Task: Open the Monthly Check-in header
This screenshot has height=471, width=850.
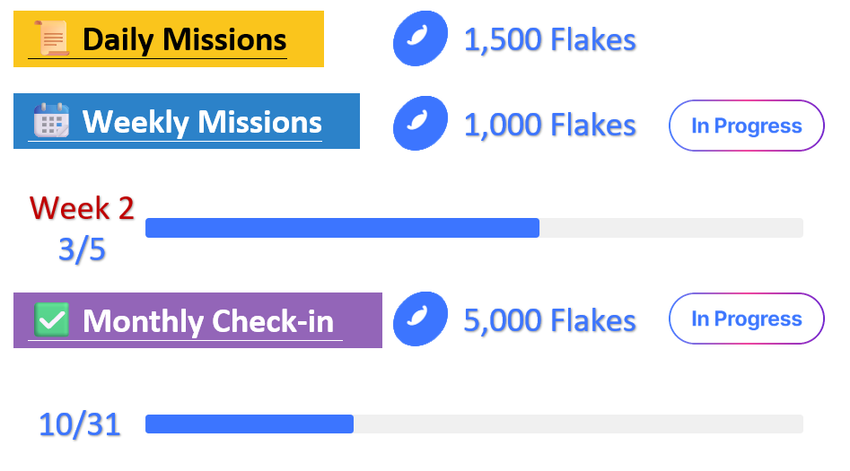Action: coord(198,320)
